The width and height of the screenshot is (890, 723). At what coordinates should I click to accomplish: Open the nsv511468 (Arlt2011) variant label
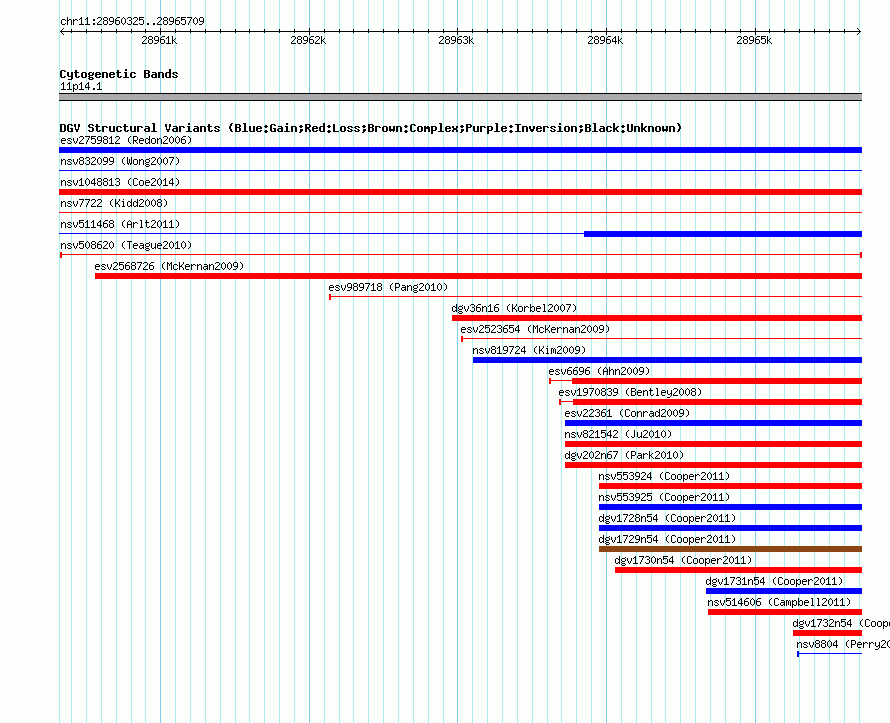pyautogui.click(x=120, y=224)
